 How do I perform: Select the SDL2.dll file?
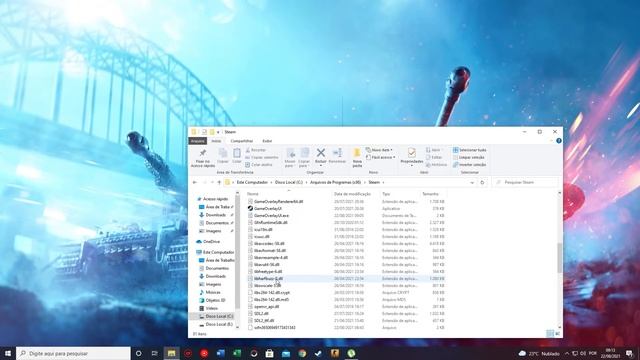tap(259, 313)
